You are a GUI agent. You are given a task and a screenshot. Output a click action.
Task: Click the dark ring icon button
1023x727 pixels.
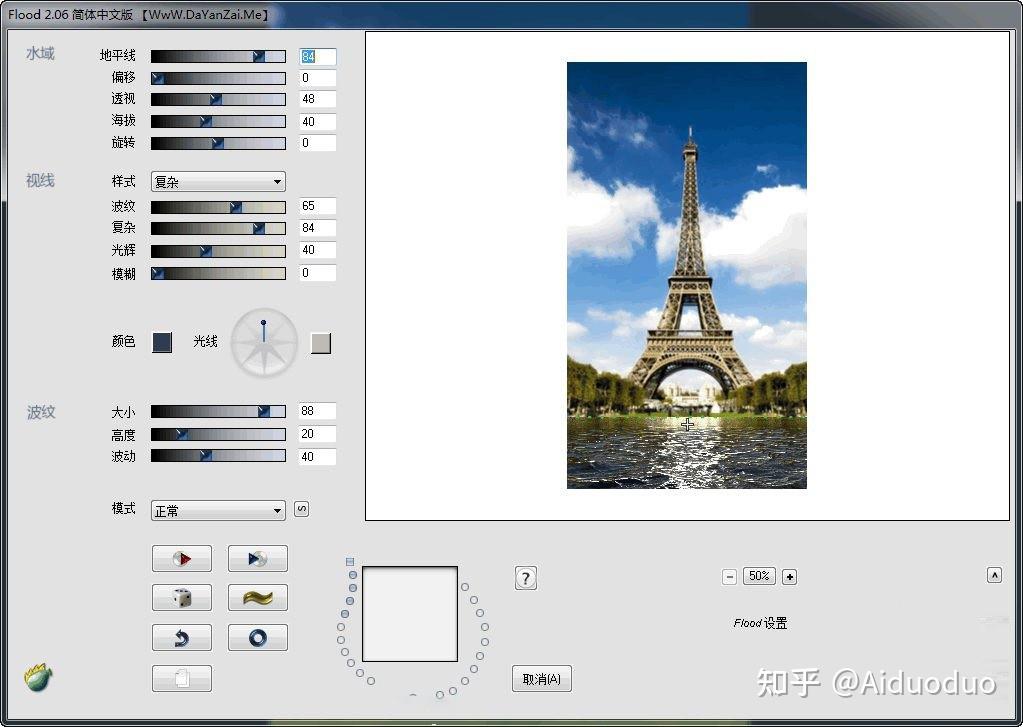[x=257, y=637]
